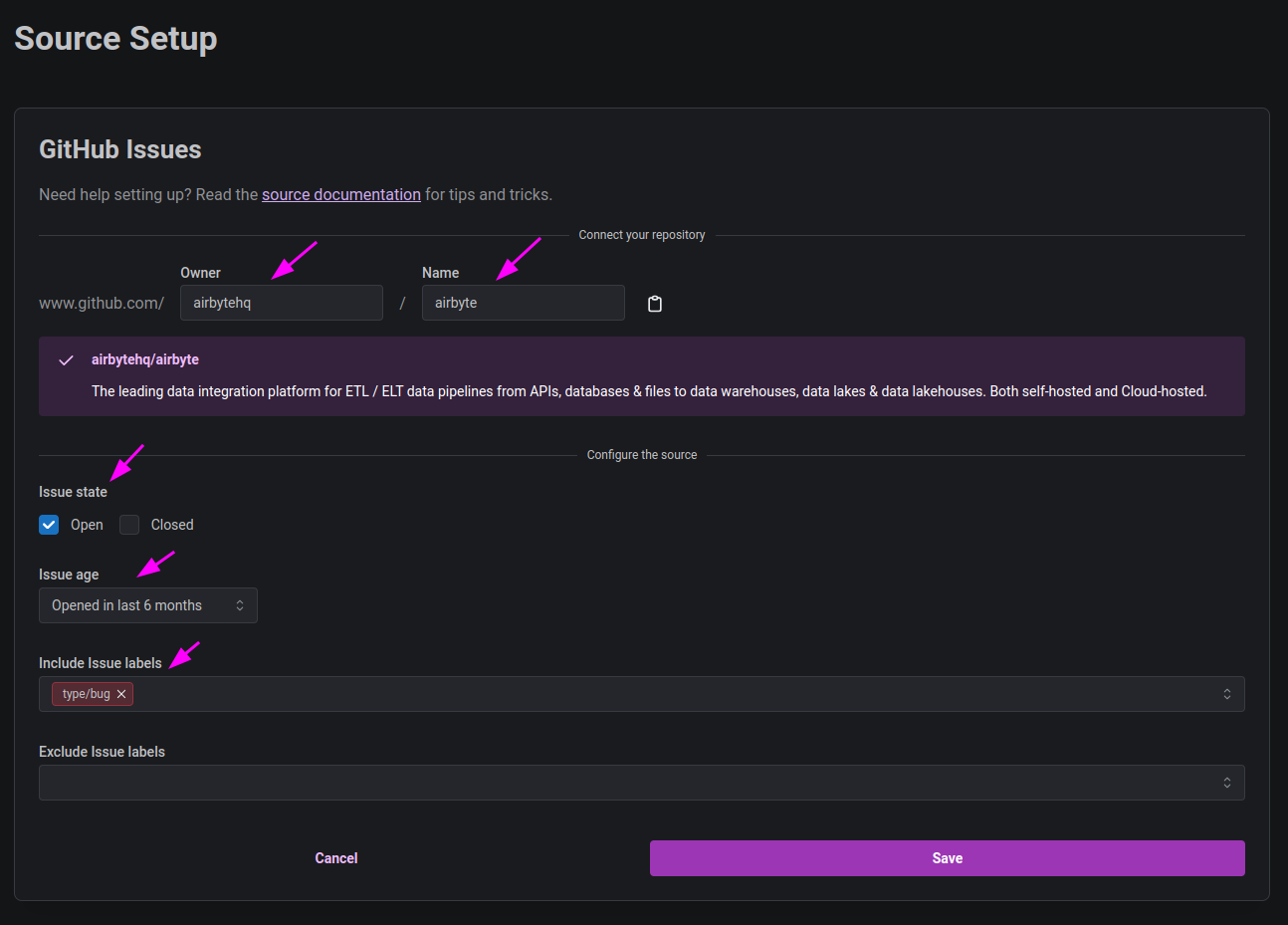Click the Source Setup page title
The height and width of the screenshot is (925, 1288).
coord(115,38)
